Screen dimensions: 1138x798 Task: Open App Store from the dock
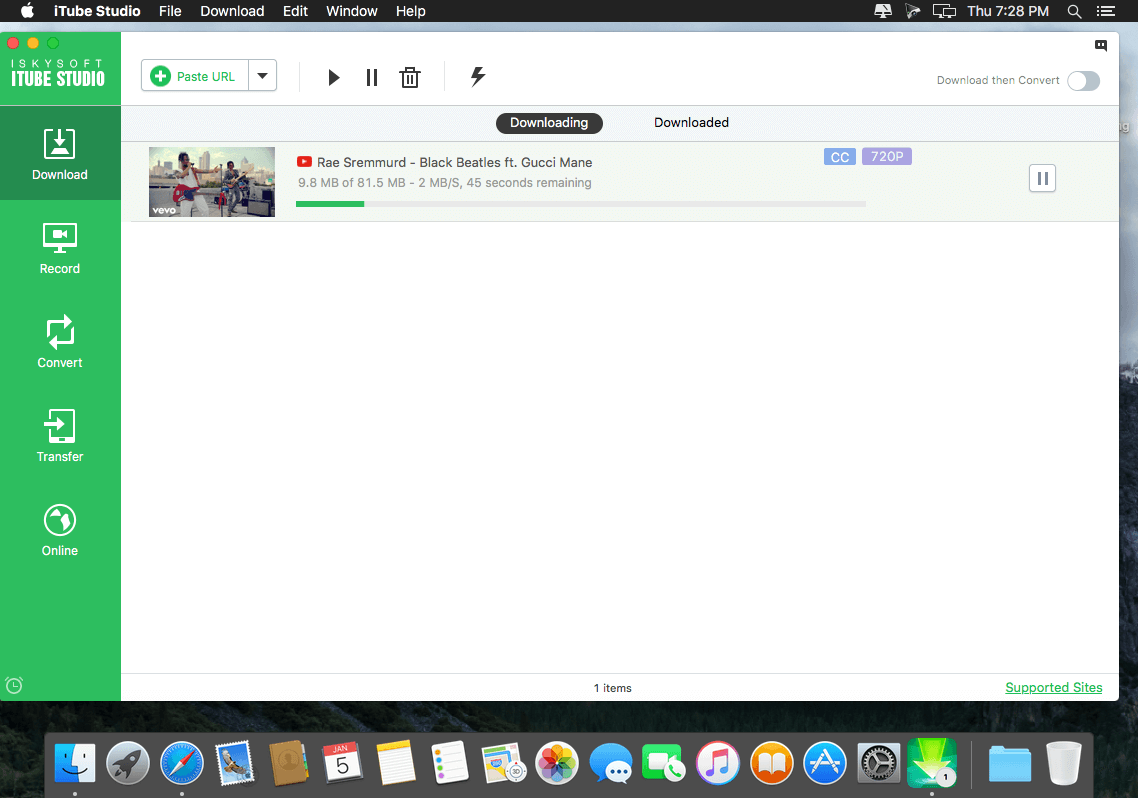point(824,763)
